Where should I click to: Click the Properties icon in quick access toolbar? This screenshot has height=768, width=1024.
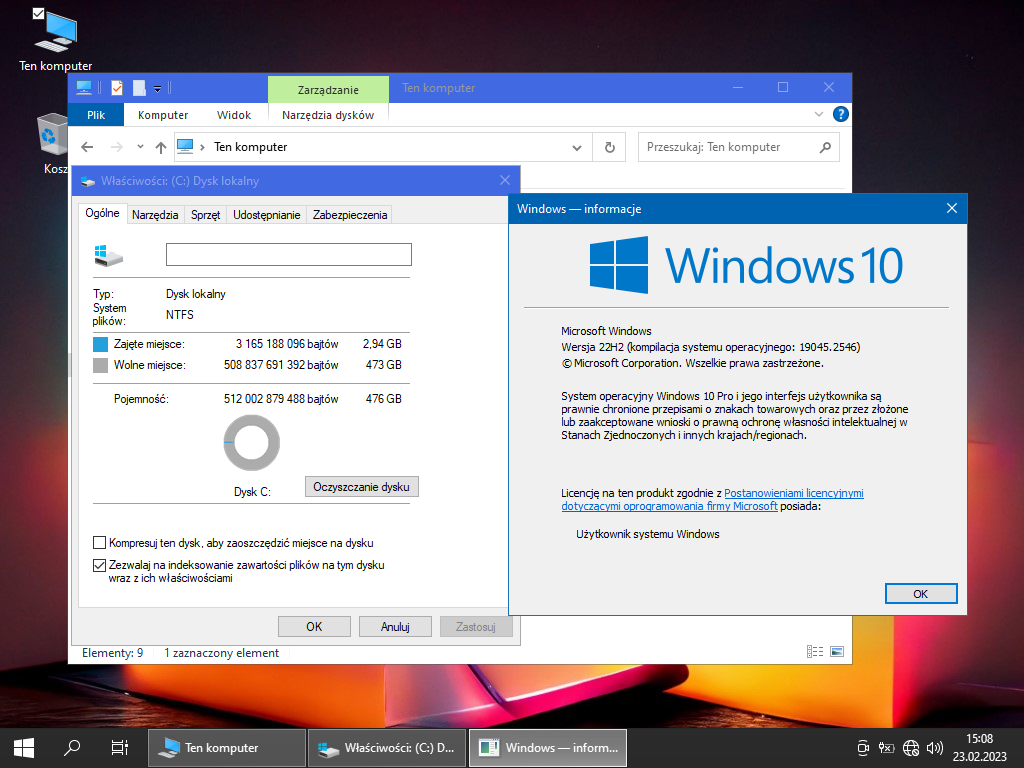pos(117,88)
